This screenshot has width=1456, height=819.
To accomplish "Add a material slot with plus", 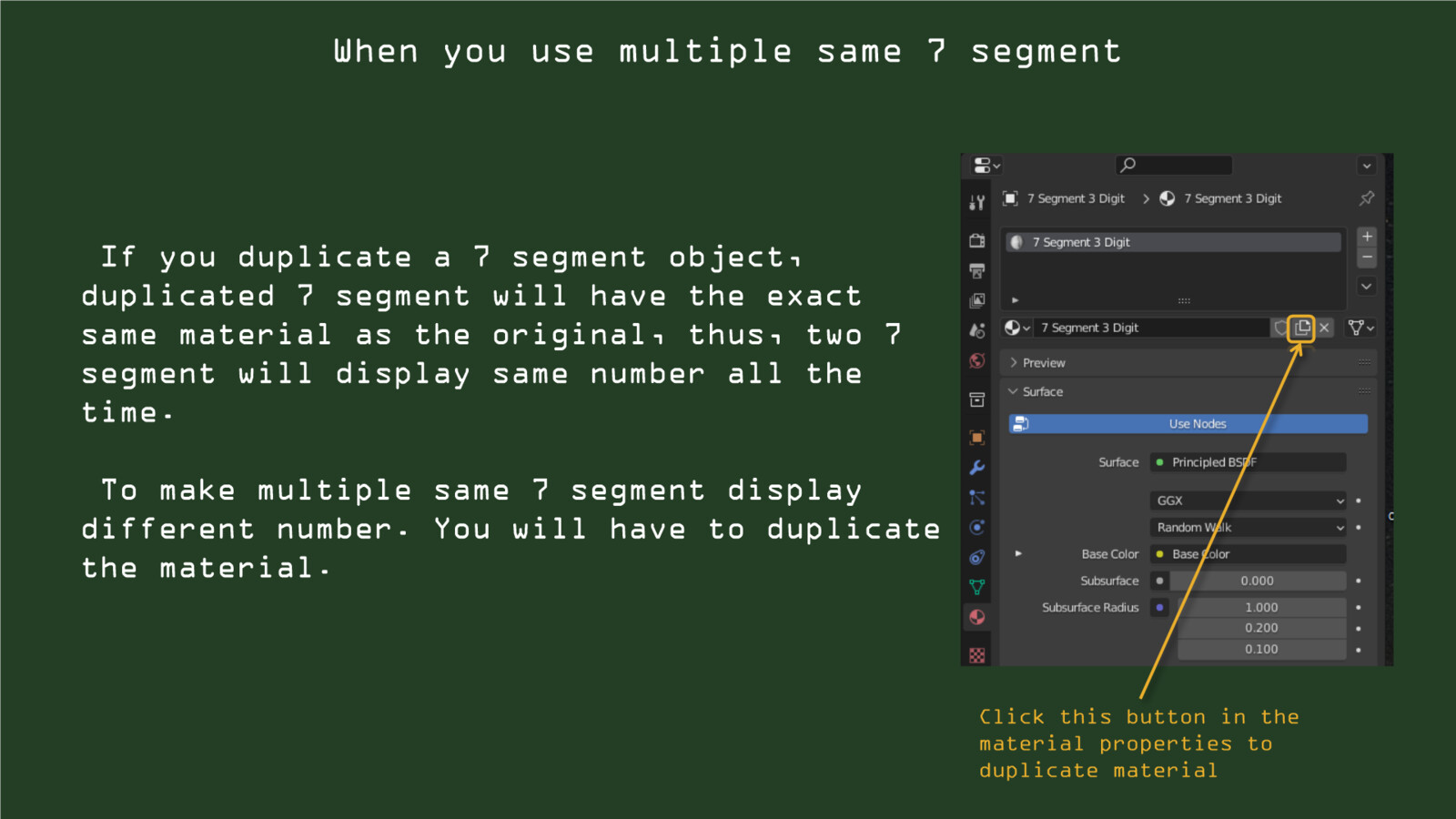I will (x=1367, y=237).
